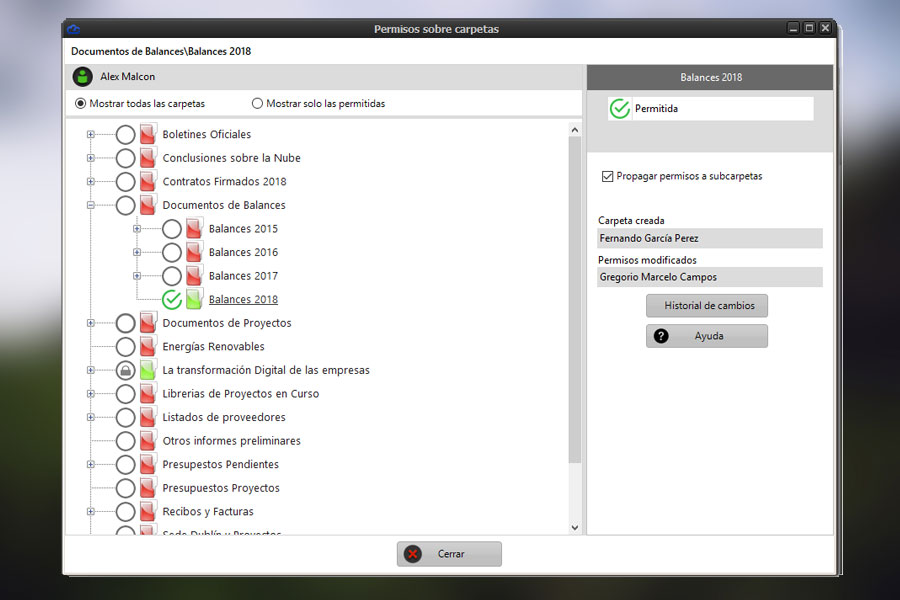The image size is (900, 600).
Task: Click the green folder icon for Balances 2018
Action: click(195, 299)
